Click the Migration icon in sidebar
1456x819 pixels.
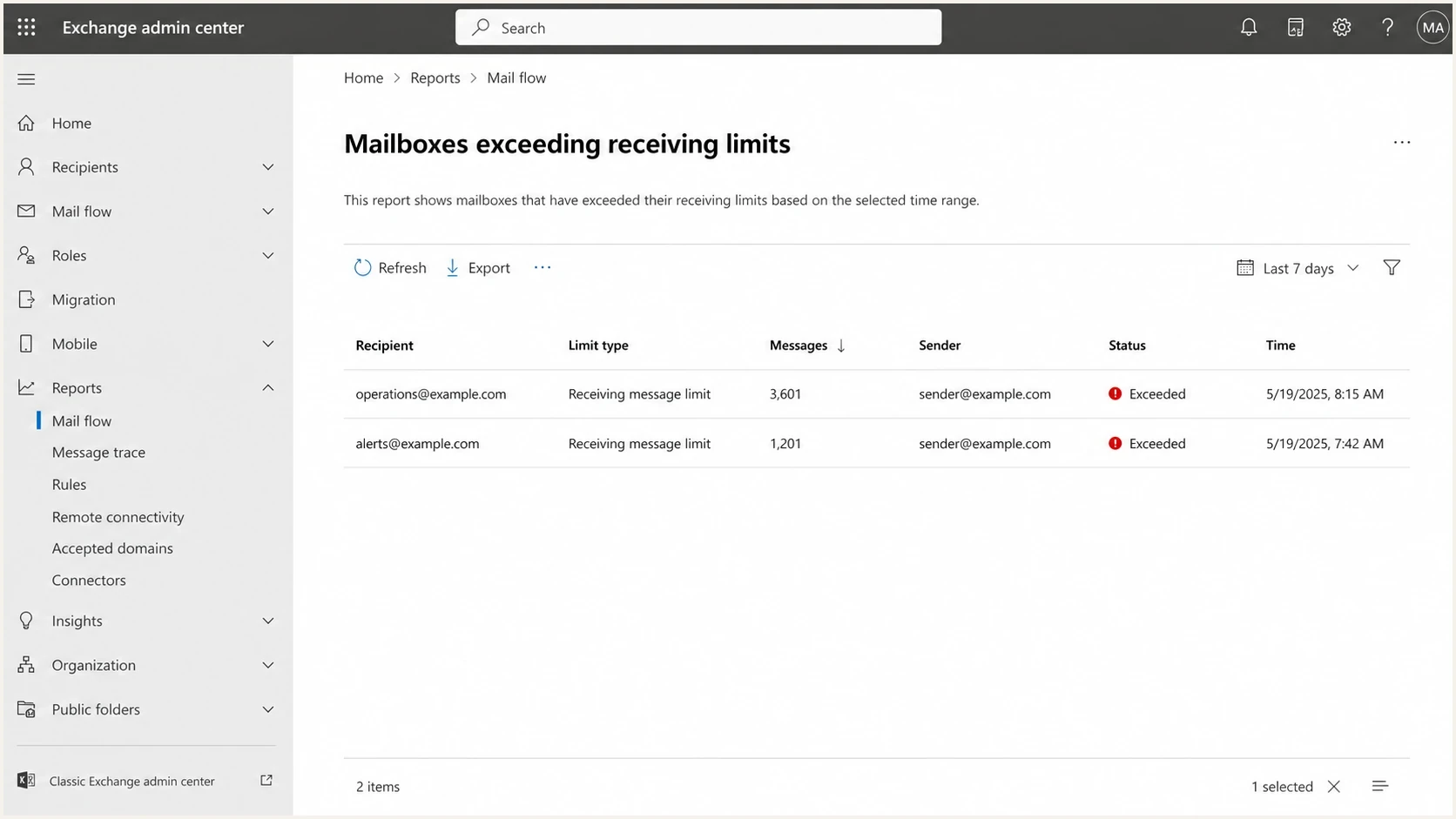click(x=26, y=299)
